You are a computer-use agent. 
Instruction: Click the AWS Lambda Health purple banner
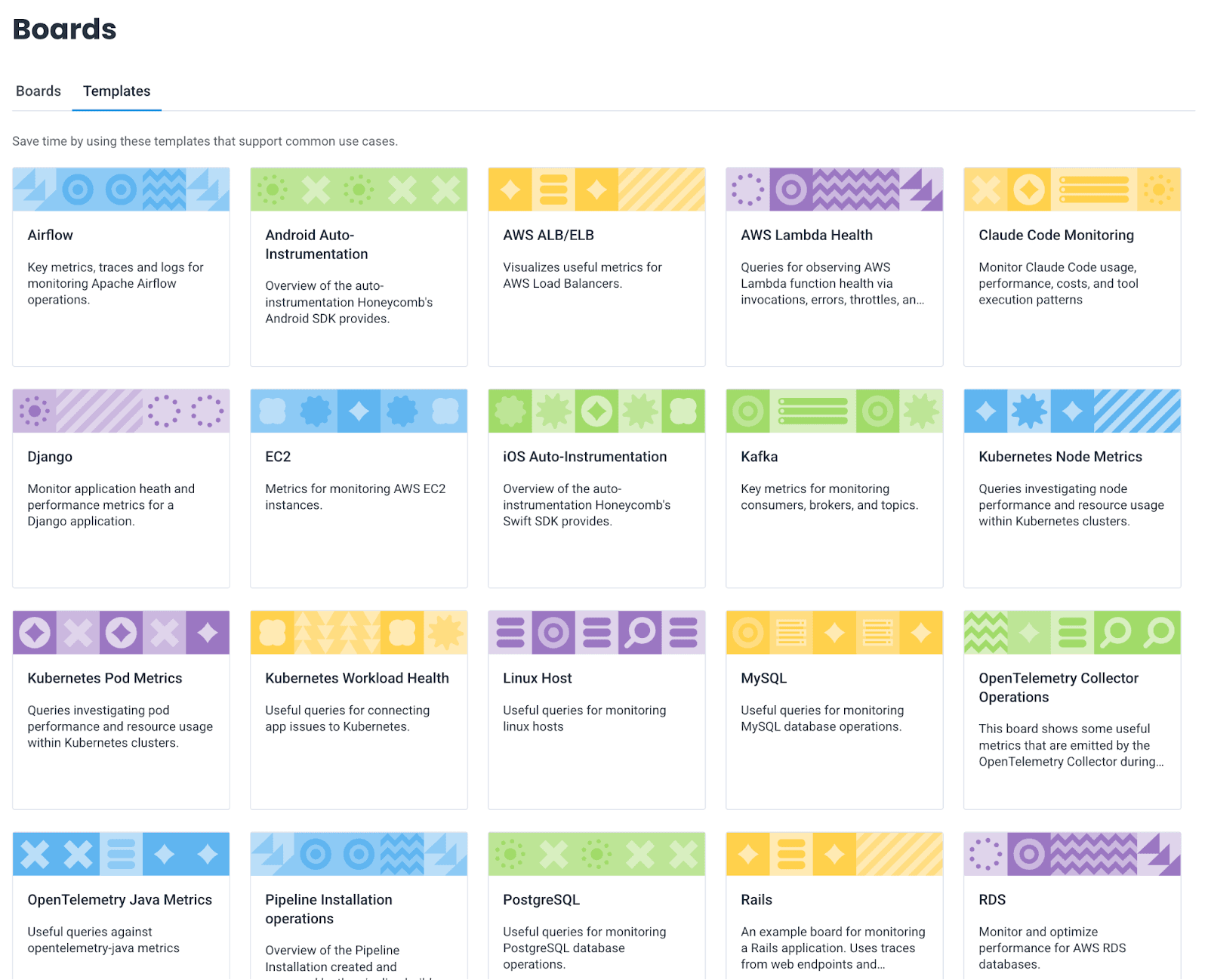pos(834,190)
